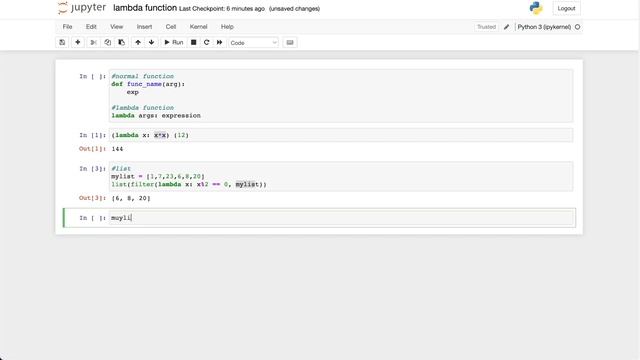Click the Trusted notebook button
This screenshot has width=640, height=360.
point(486,27)
